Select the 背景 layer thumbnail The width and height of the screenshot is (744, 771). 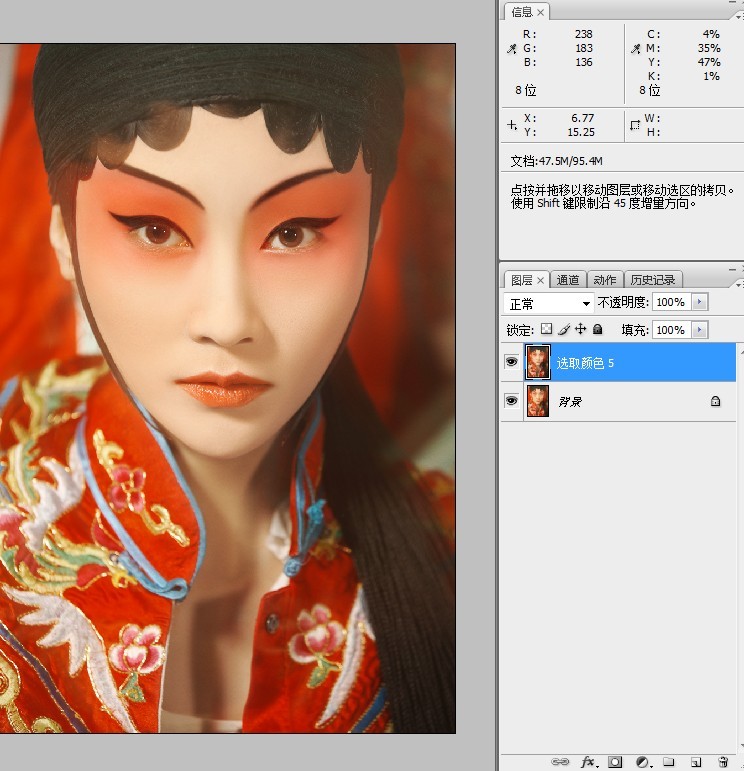[x=537, y=401]
